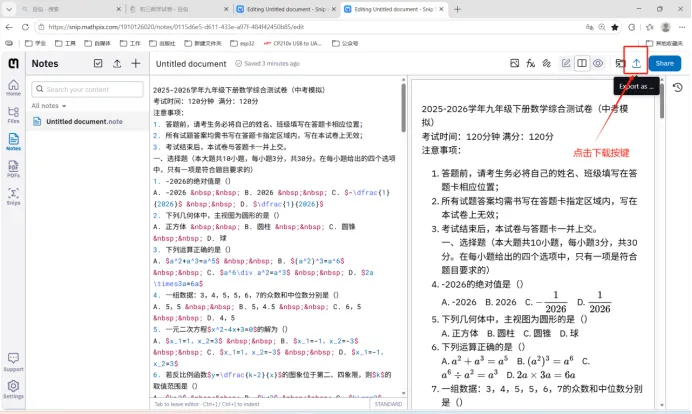Click the zoom magnifier in address bar
Viewport: 692px width, 414px height.
pyautogui.click(x=602, y=27)
